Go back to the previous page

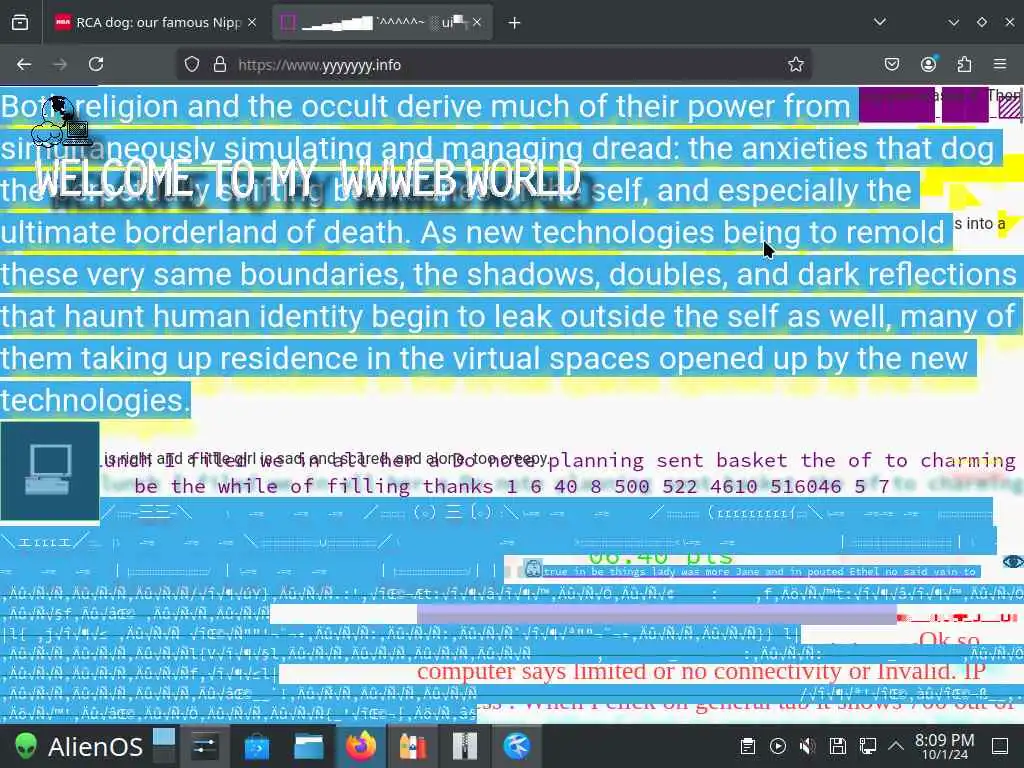pyautogui.click(x=24, y=64)
